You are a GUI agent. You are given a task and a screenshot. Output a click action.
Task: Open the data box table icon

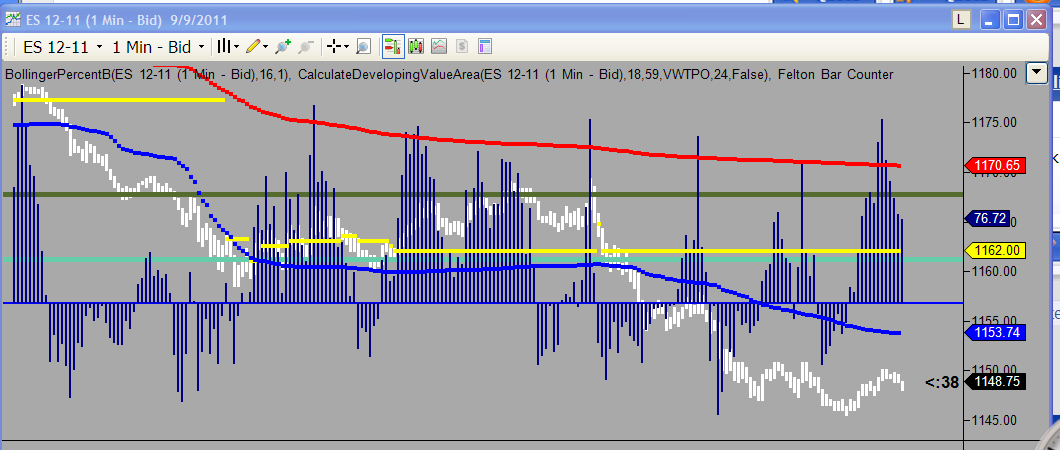485,47
